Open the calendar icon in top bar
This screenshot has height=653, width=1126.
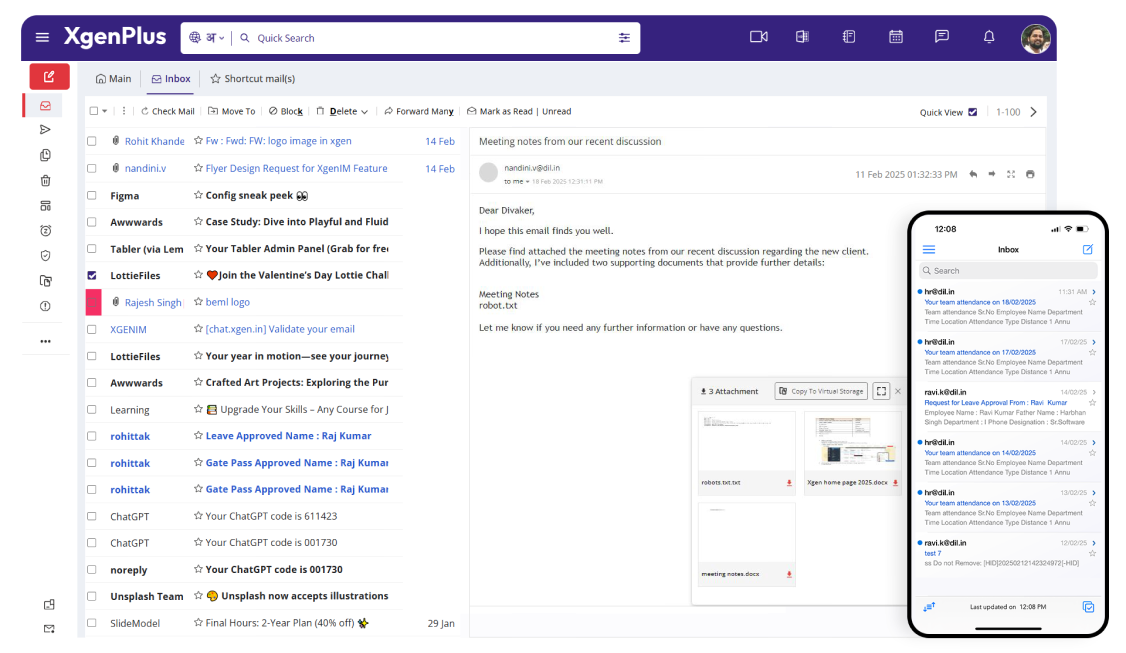click(x=895, y=36)
